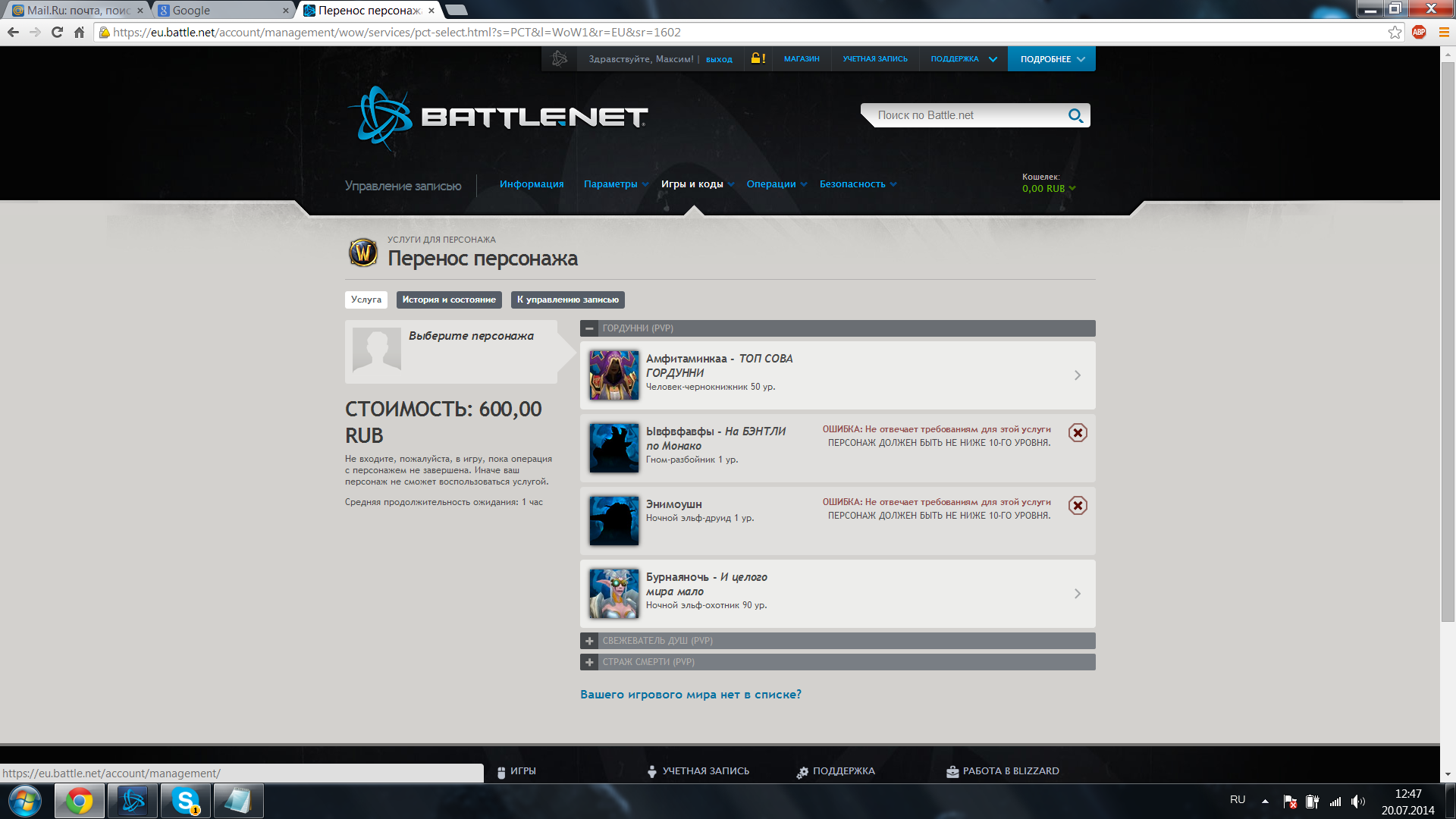Click the Blizzard emblem in top bar
1456x819 pixels.
(560, 58)
